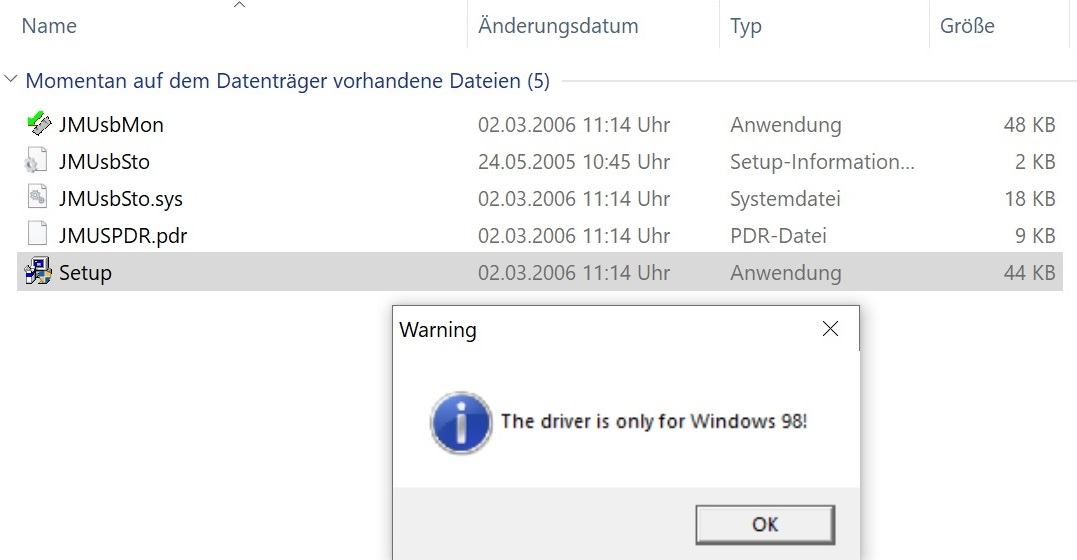Select the JMUsbSto.sys system file icon

(x=37, y=198)
